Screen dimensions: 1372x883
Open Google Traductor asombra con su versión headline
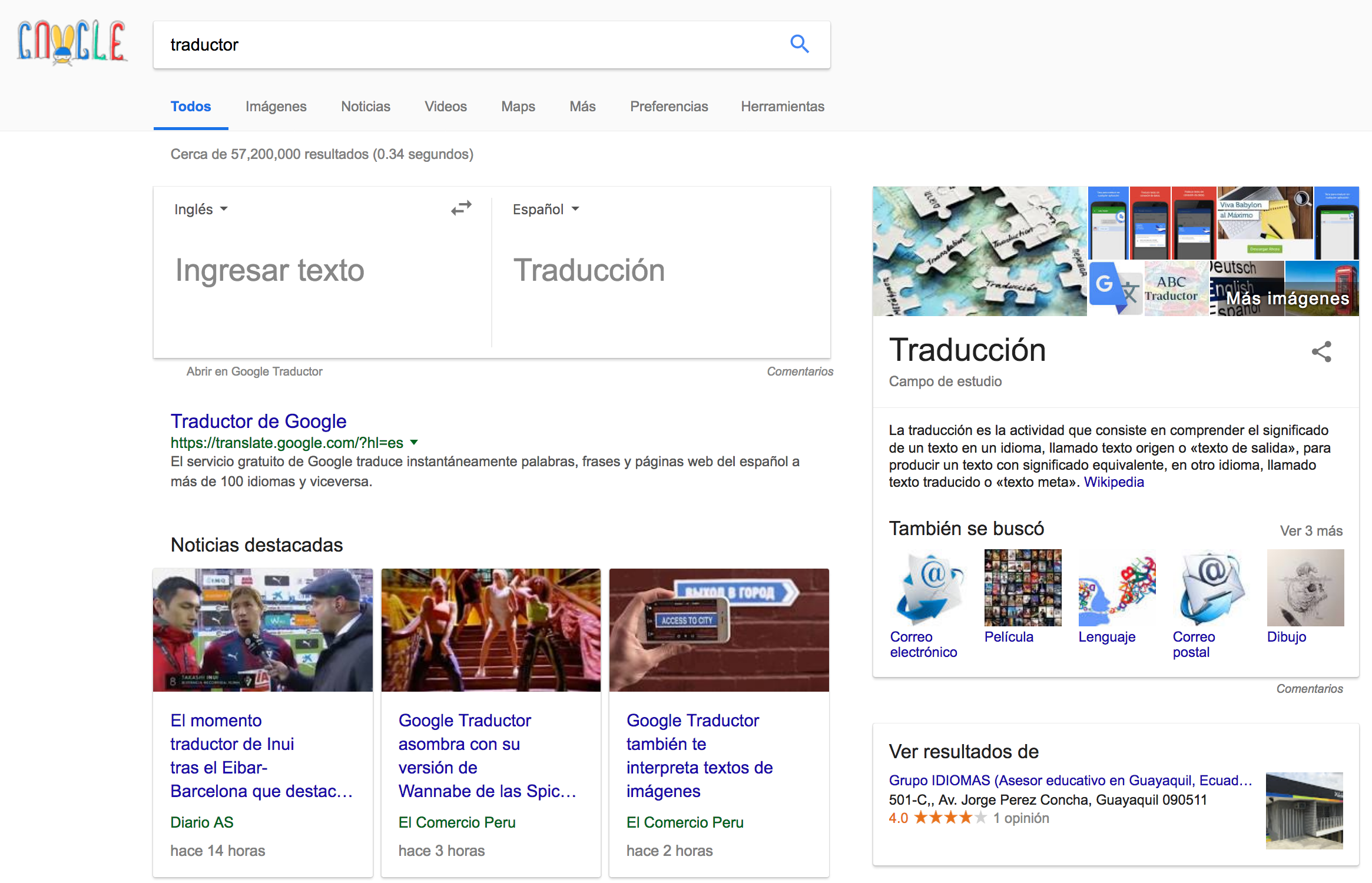coord(487,756)
